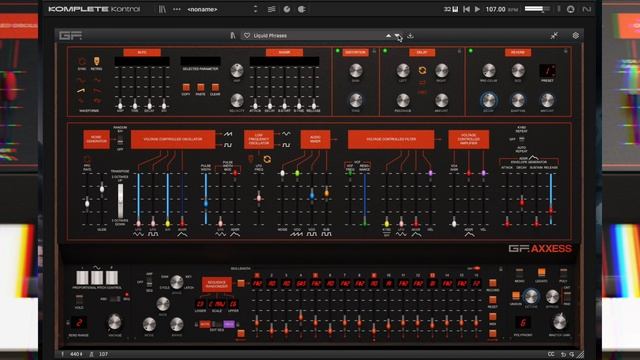Select the Delay section header
This screenshot has width=640, height=360.
click(422, 52)
